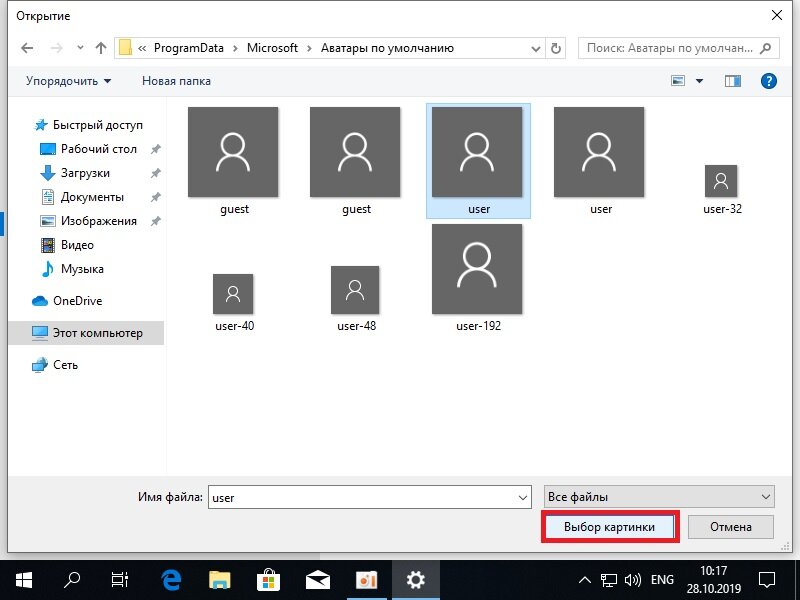The width and height of the screenshot is (800, 600).
Task: Navigate up one folder level
Action: click(100, 47)
